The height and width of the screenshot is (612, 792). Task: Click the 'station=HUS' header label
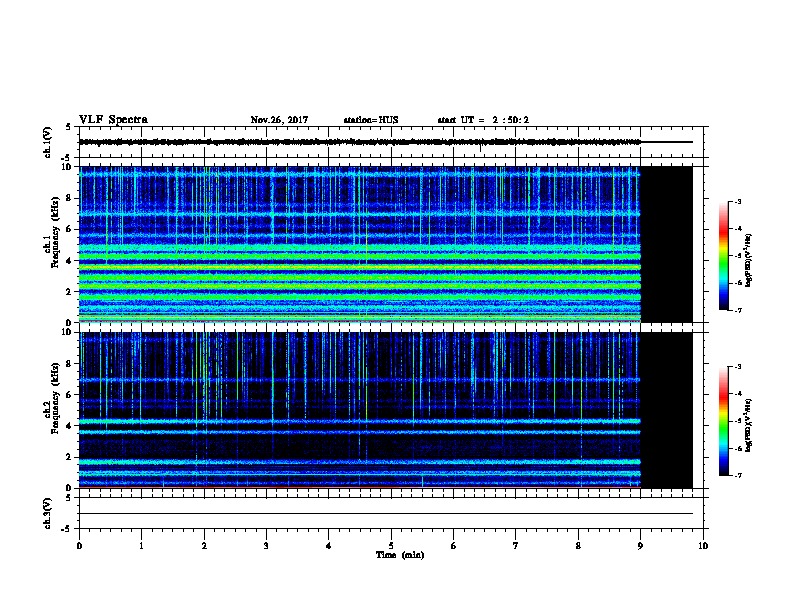click(x=371, y=120)
